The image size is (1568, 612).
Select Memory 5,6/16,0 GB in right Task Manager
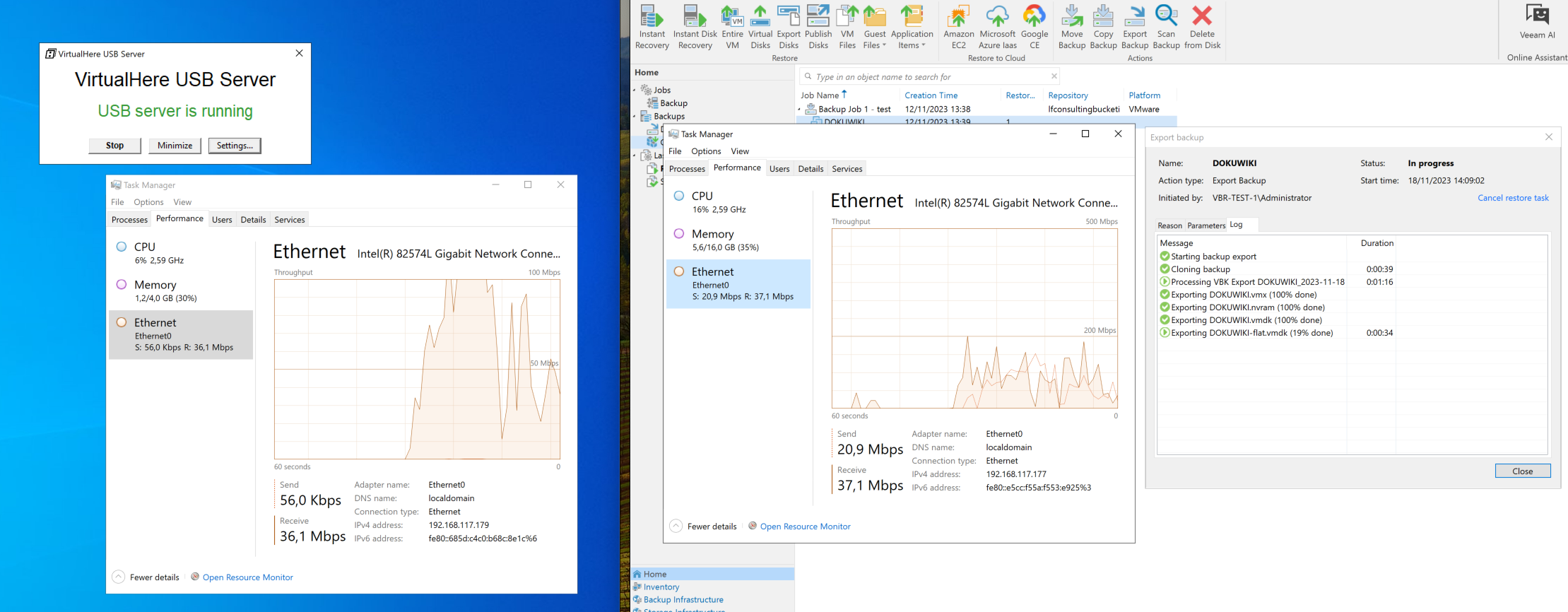tap(738, 240)
